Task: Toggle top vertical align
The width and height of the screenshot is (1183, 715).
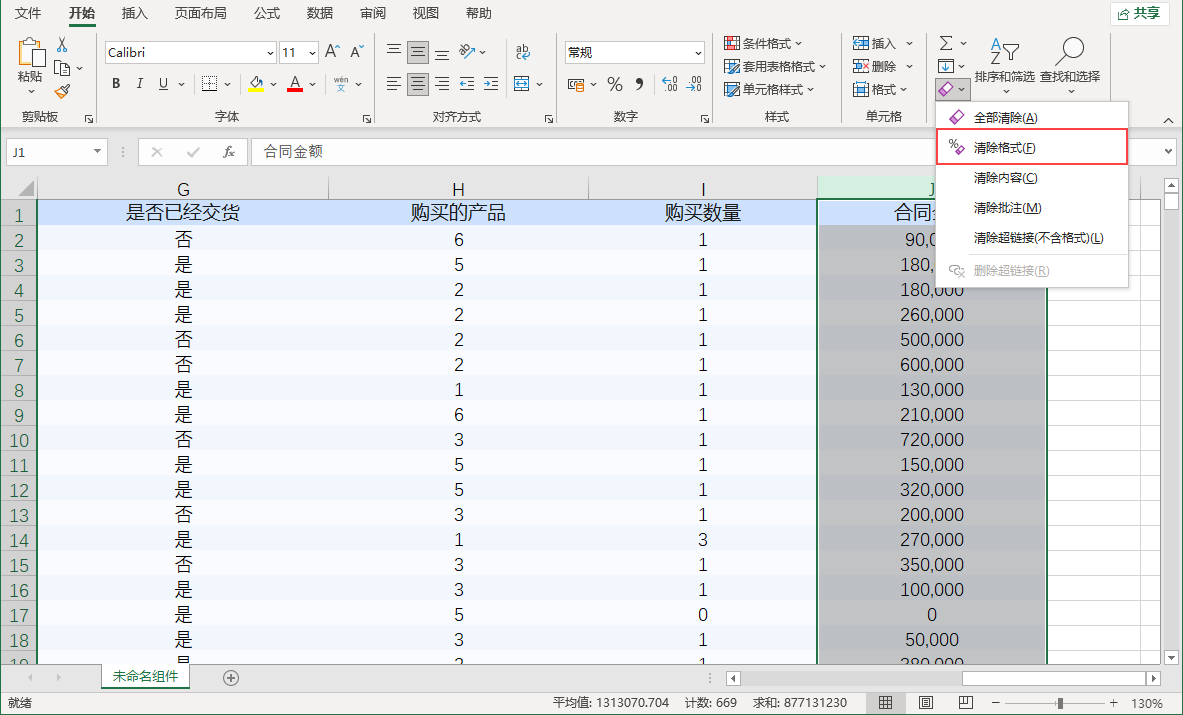Action: pyautogui.click(x=394, y=52)
